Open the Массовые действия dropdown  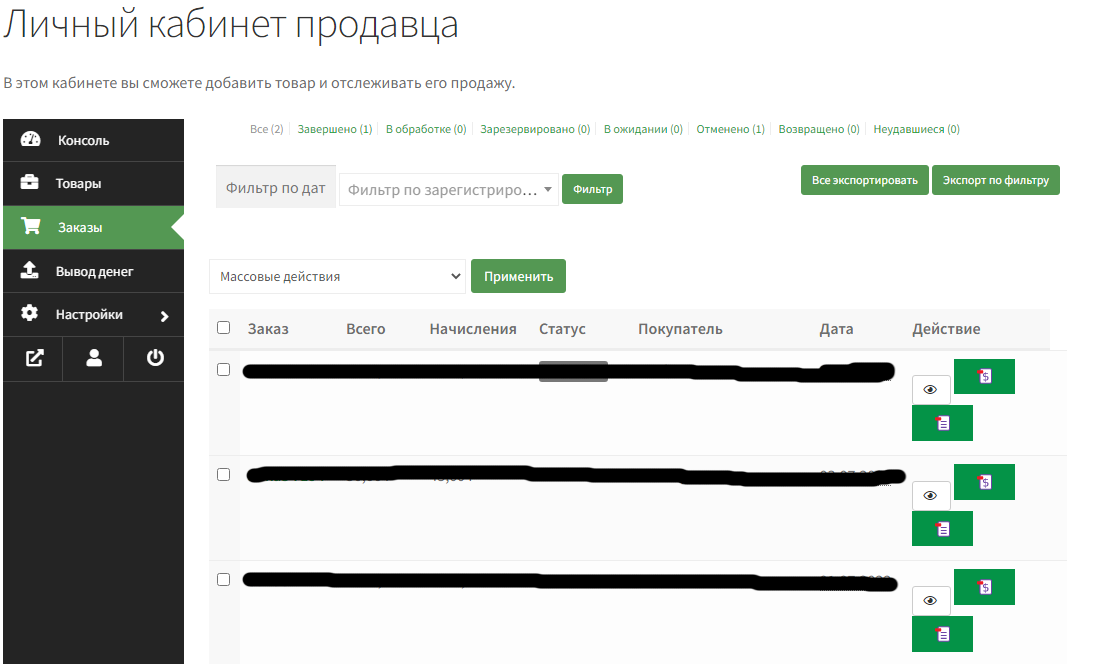tap(337, 277)
